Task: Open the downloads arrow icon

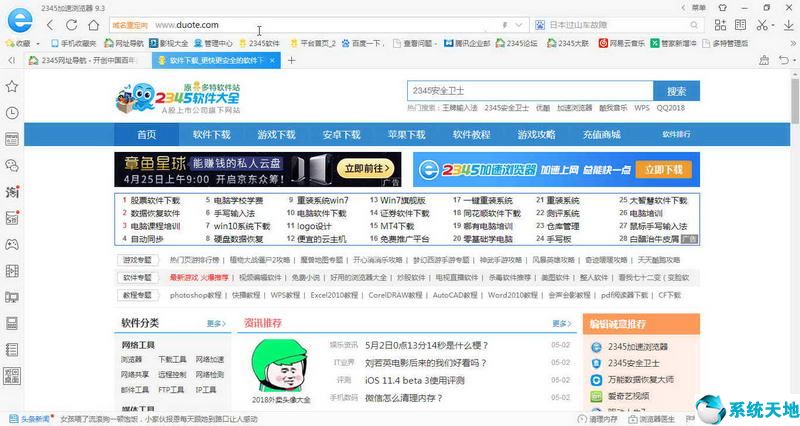Action: (789, 24)
